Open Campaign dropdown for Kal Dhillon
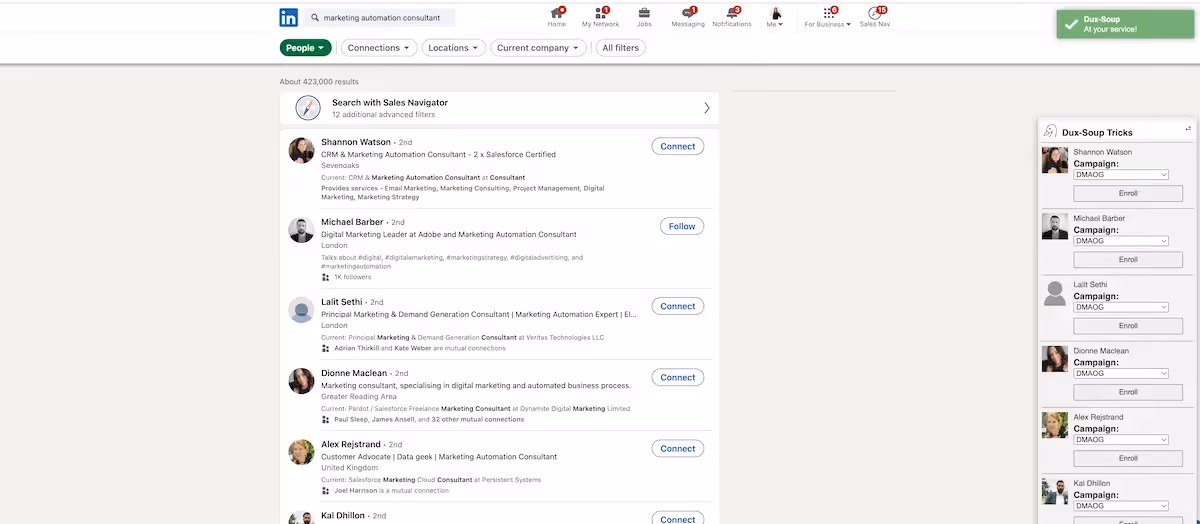Viewport: 1200px width, 524px height. pyautogui.click(x=1120, y=506)
